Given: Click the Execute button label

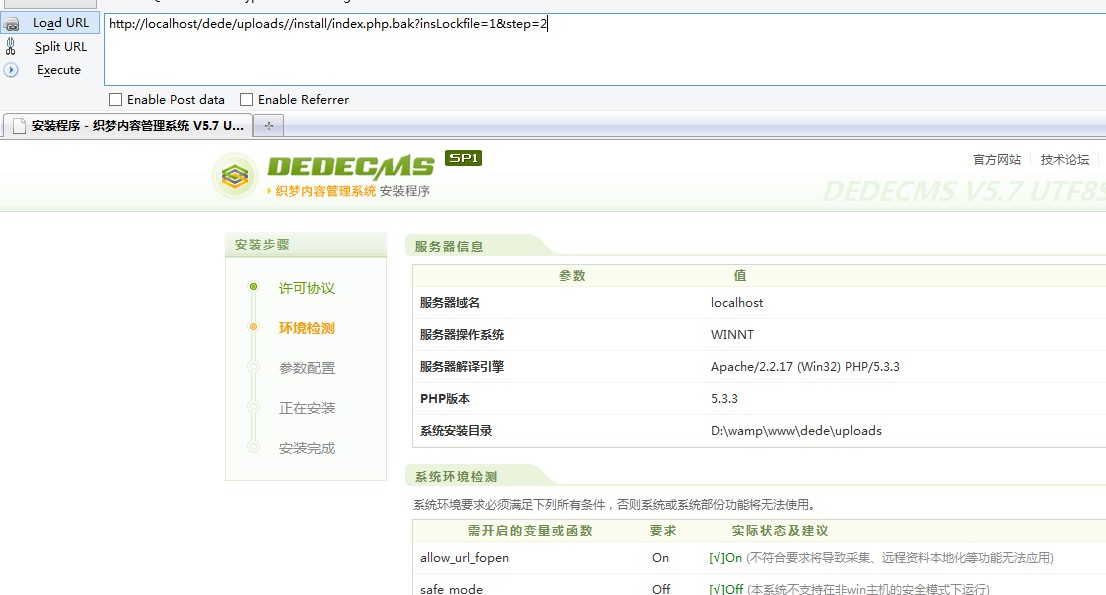Looking at the screenshot, I should point(59,70).
